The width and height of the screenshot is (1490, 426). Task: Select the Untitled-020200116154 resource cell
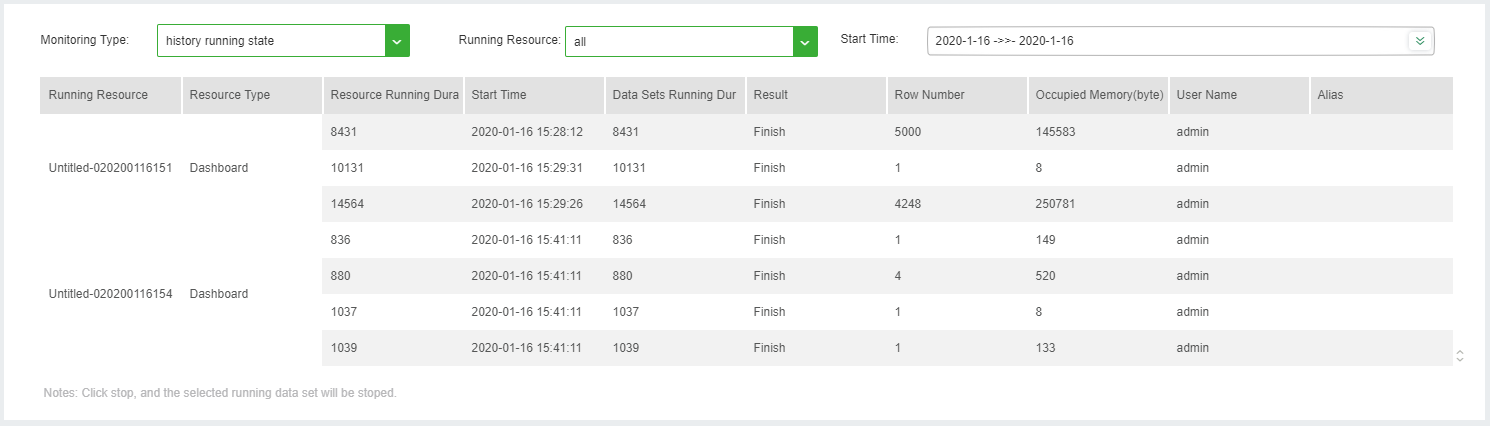point(110,294)
